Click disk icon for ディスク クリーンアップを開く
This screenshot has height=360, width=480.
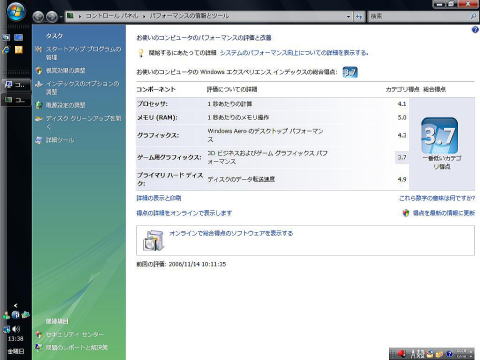pyautogui.click(x=39, y=118)
